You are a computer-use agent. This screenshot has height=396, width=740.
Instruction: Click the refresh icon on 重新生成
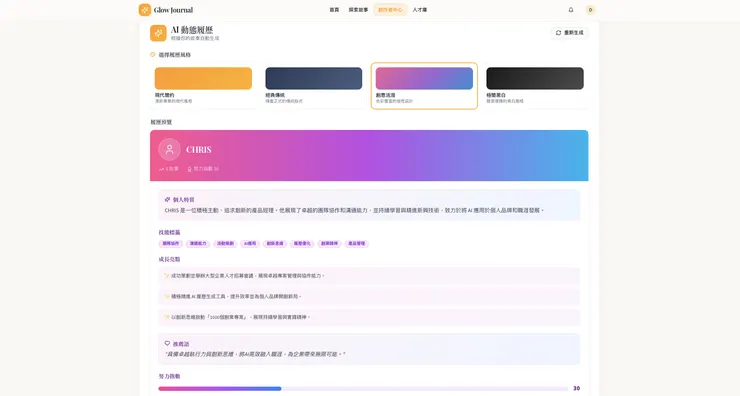point(558,33)
